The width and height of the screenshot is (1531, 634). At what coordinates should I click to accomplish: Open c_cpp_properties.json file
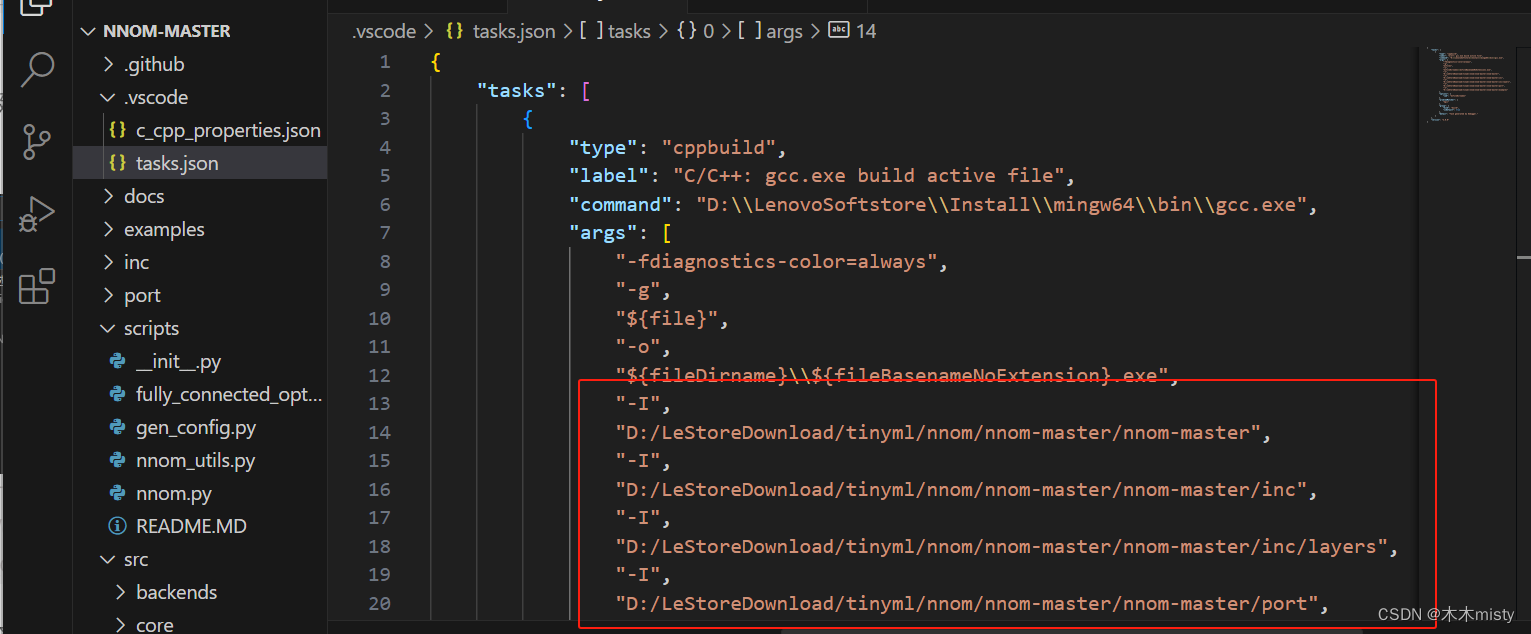[228, 130]
